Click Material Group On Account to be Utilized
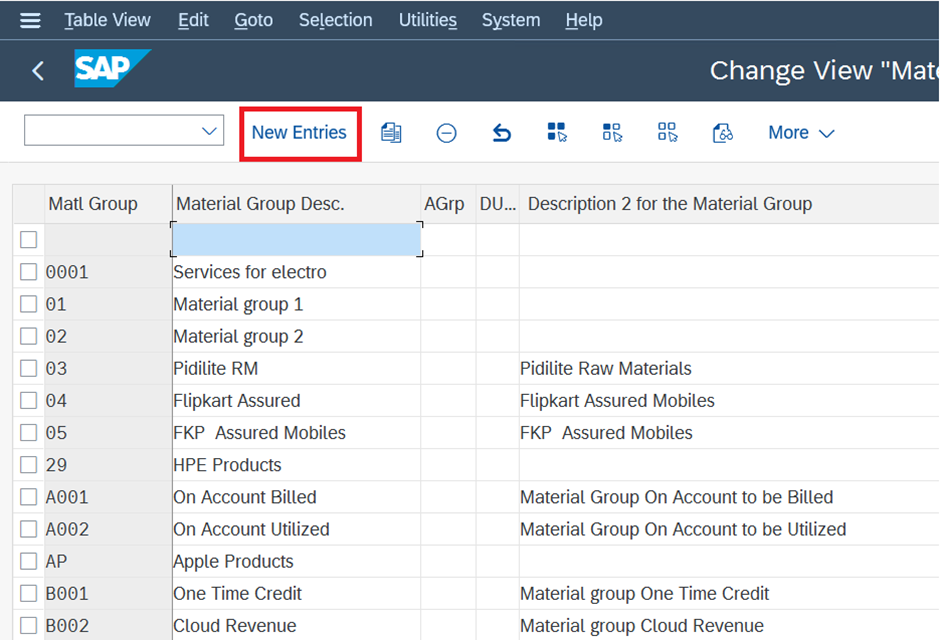 [729, 529]
